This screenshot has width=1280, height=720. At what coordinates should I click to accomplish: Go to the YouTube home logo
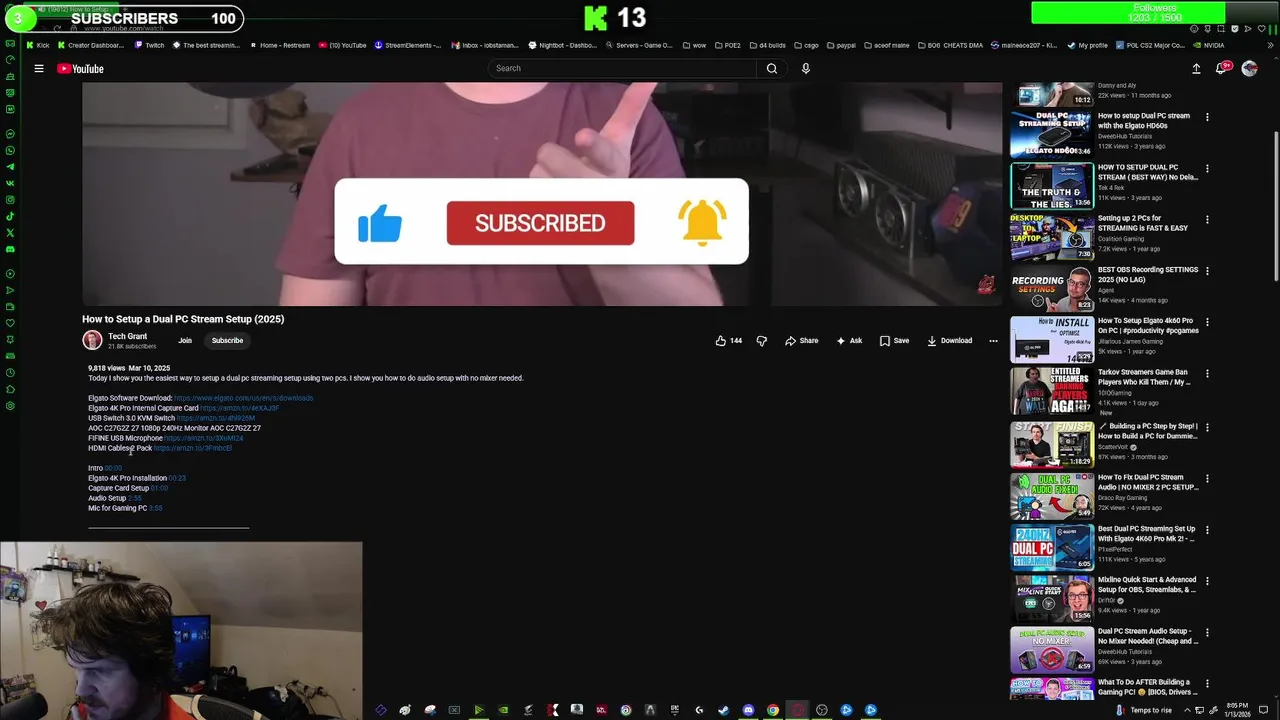(80, 69)
